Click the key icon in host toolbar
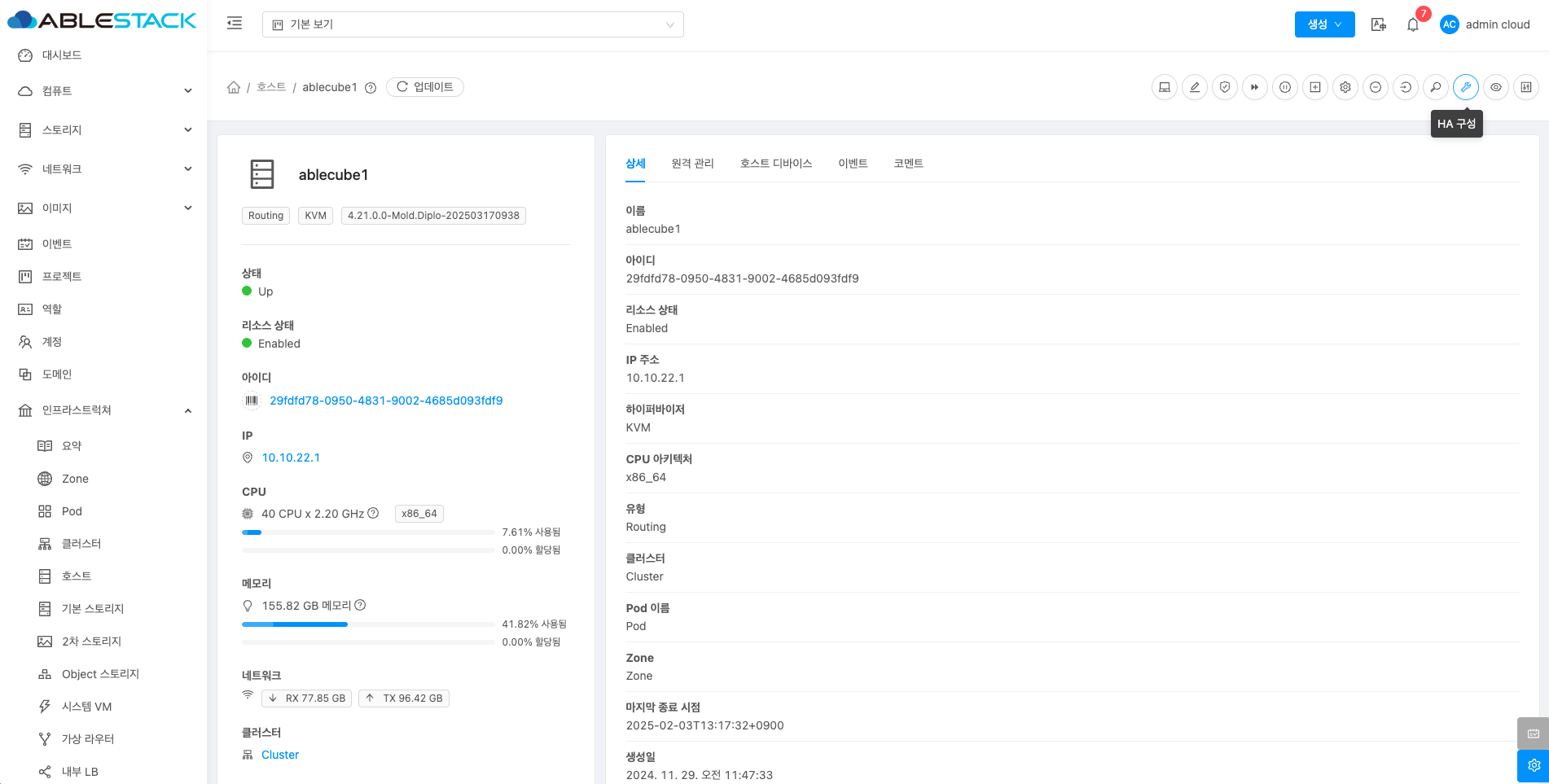Screen dimensions: 1549x784 [1436, 87]
